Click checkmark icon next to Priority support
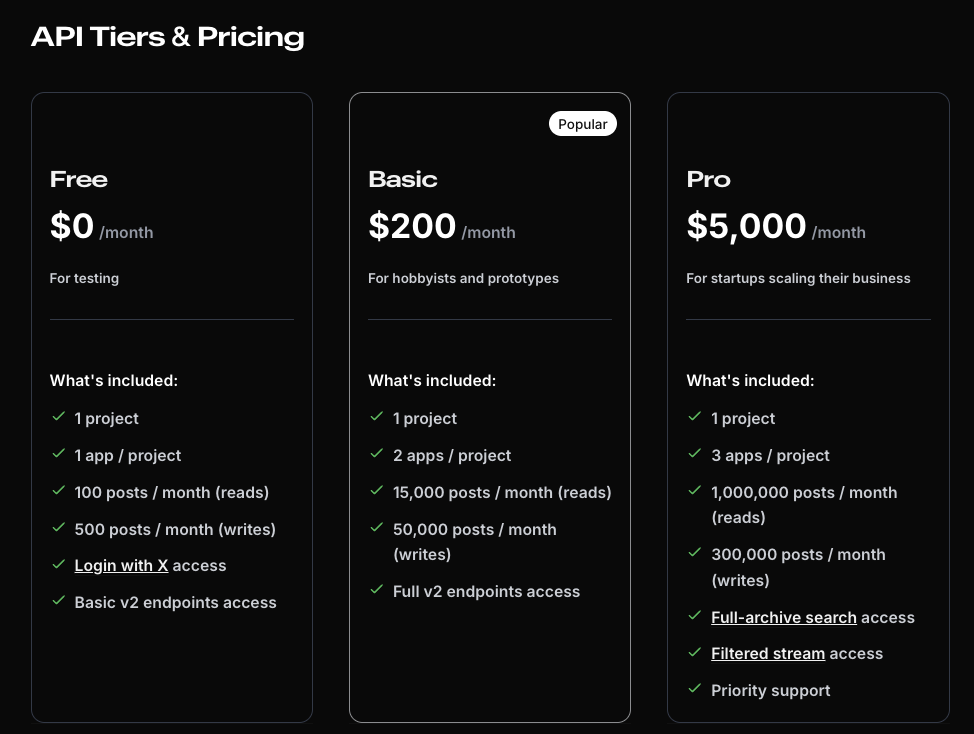The height and width of the screenshot is (734, 974). pos(695,689)
